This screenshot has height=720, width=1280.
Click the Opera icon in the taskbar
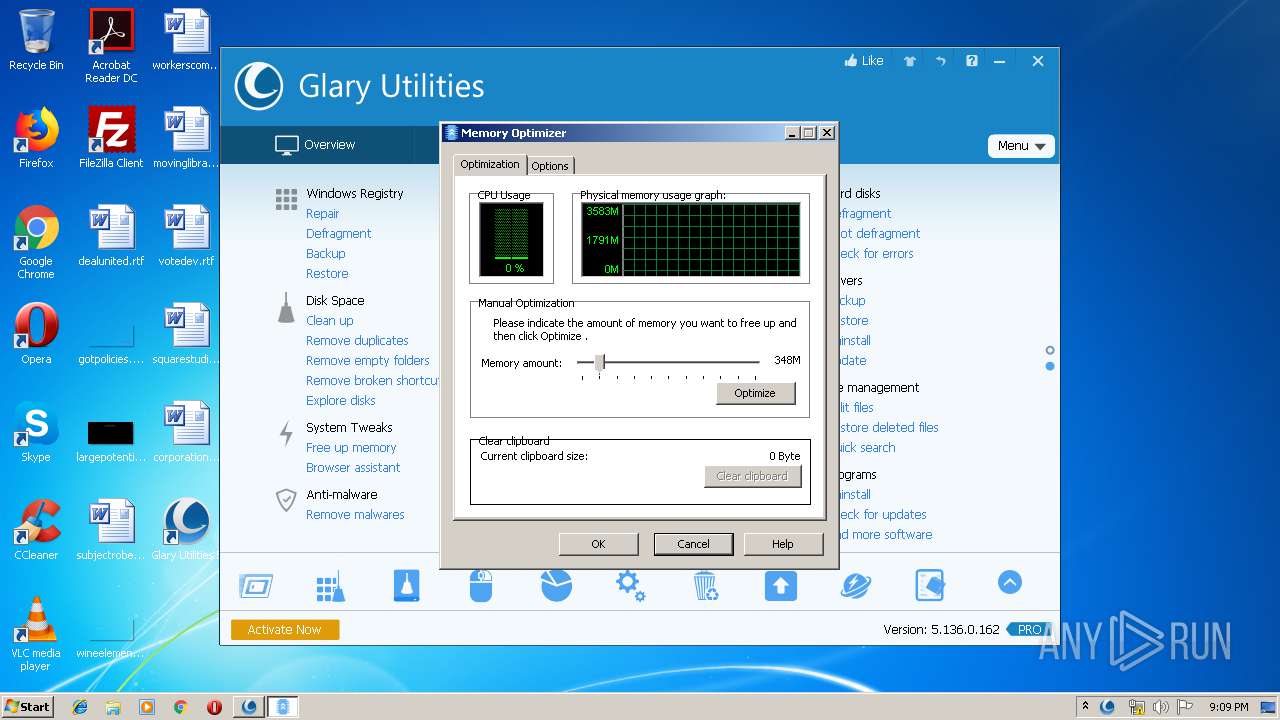[x=214, y=707]
